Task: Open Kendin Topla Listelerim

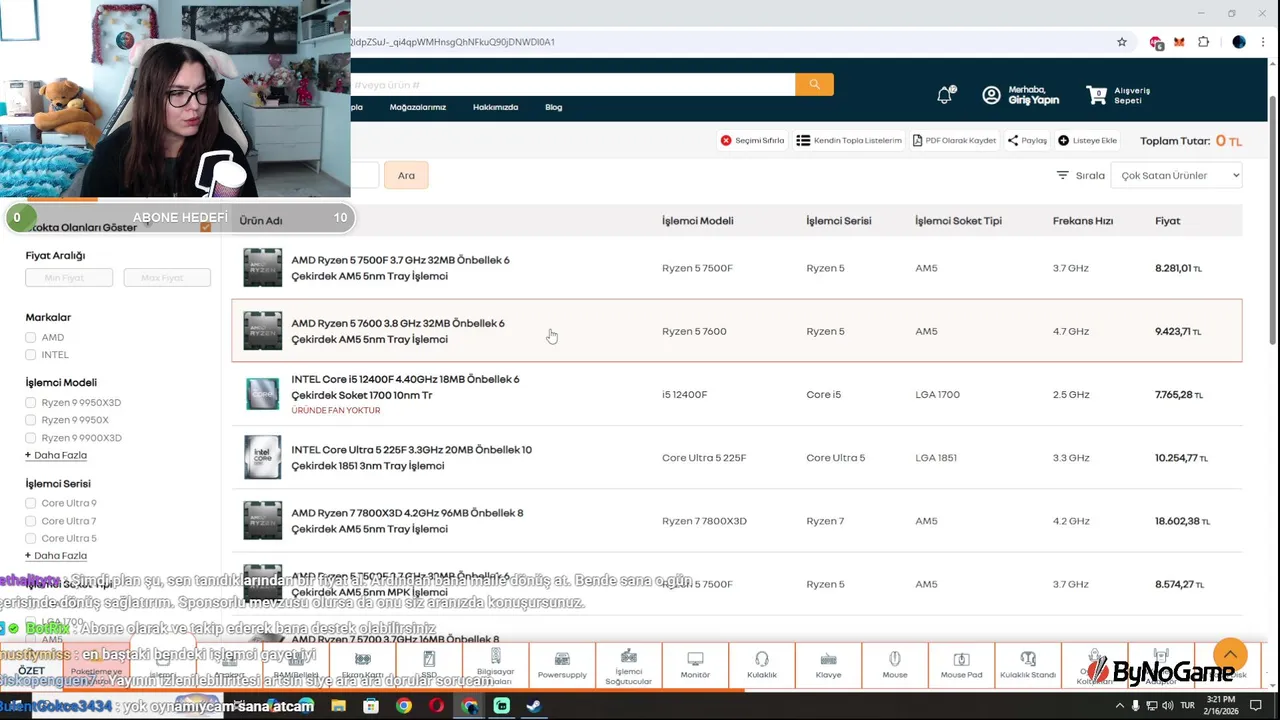Action: tap(849, 140)
